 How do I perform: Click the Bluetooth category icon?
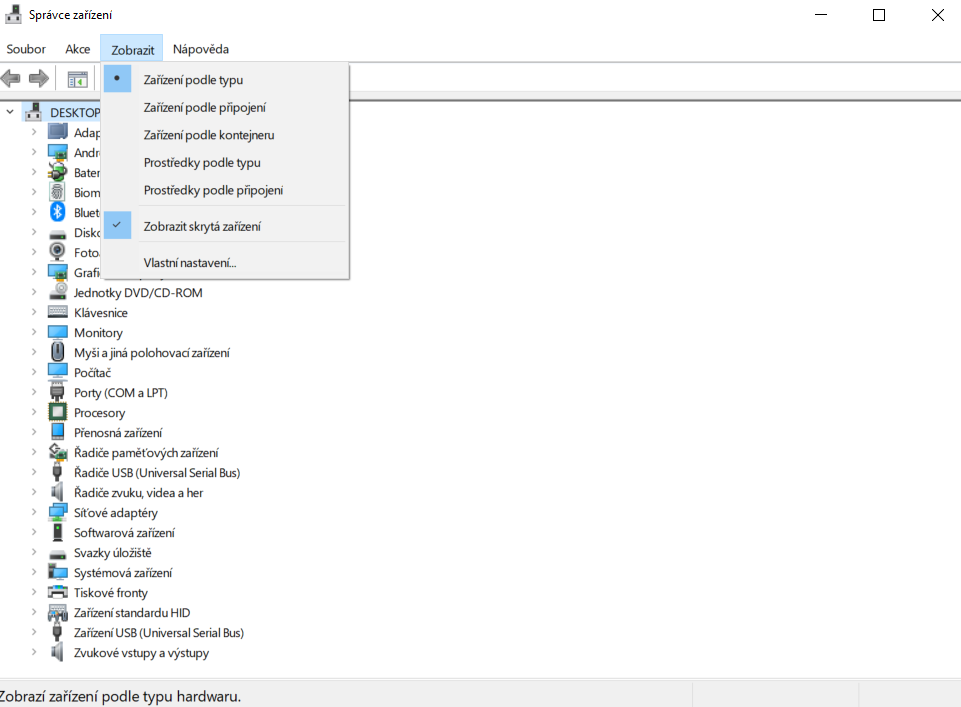(x=58, y=212)
